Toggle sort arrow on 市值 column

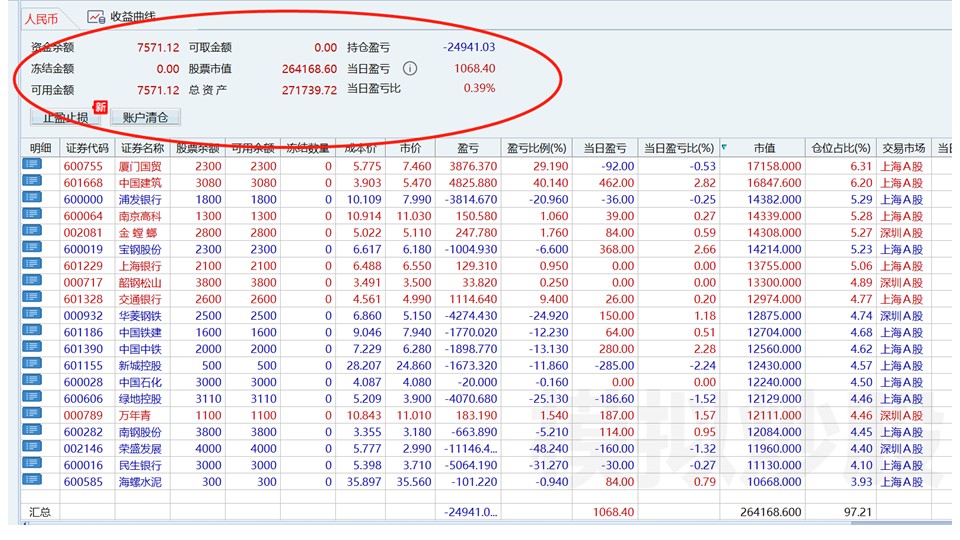point(724,146)
